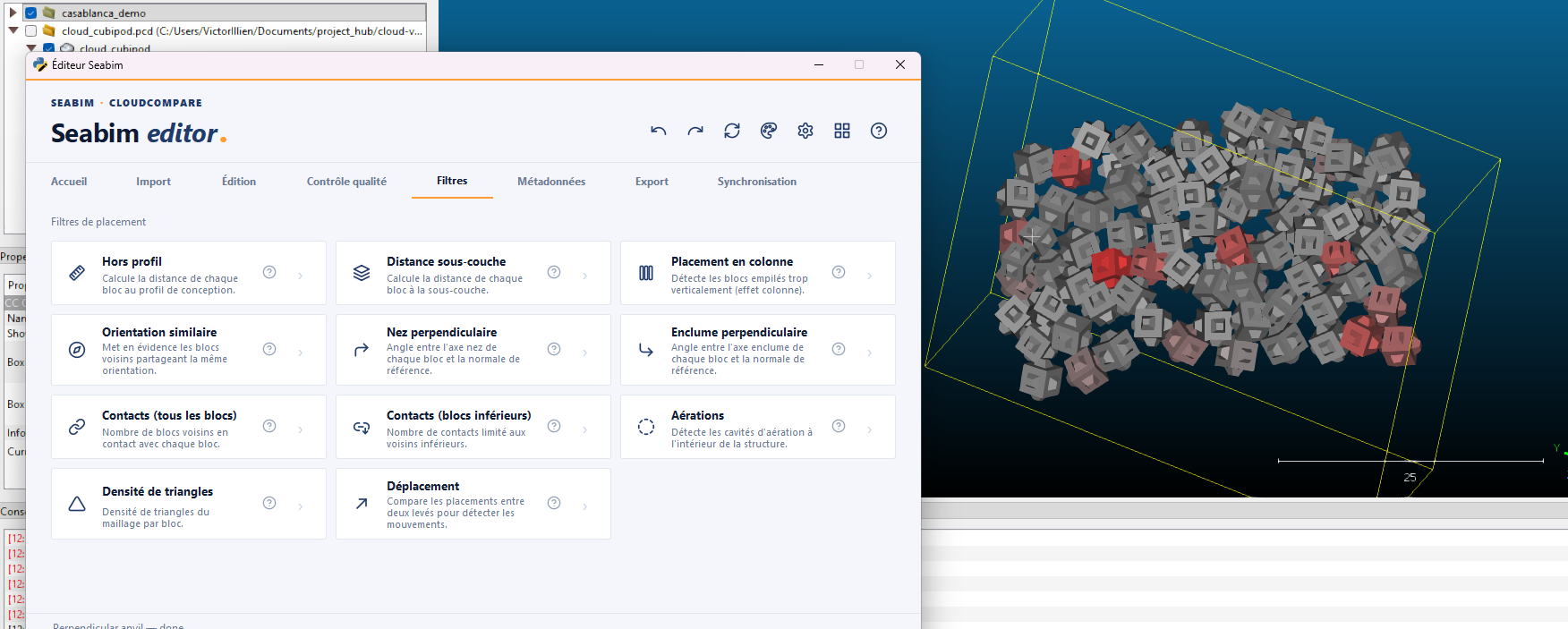Click the grid layout icon

pyautogui.click(x=842, y=131)
